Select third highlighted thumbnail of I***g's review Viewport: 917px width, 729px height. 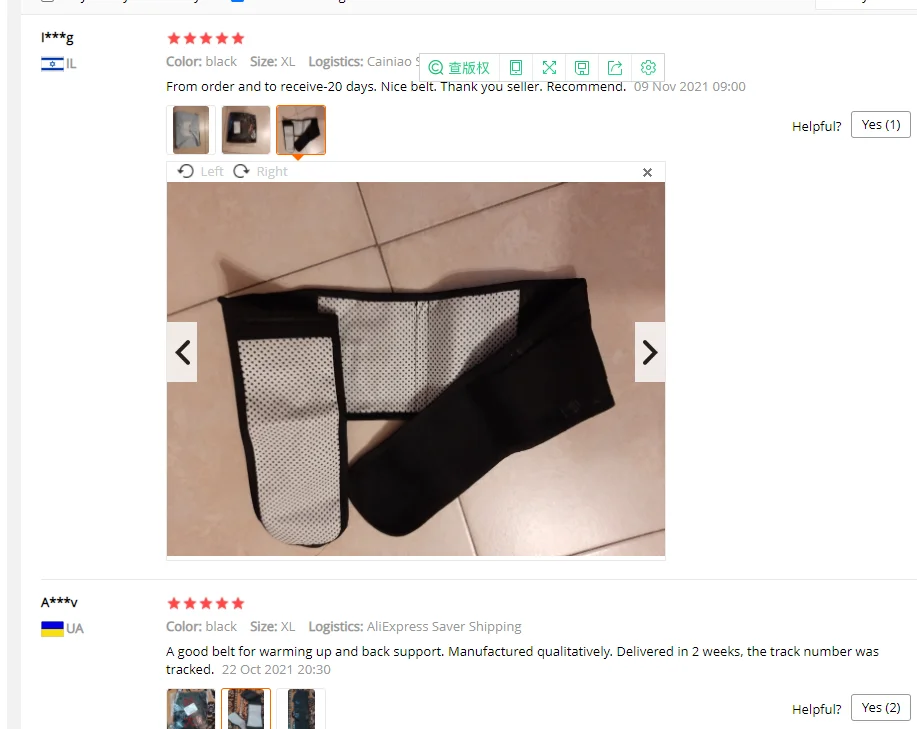click(x=301, y=130)
